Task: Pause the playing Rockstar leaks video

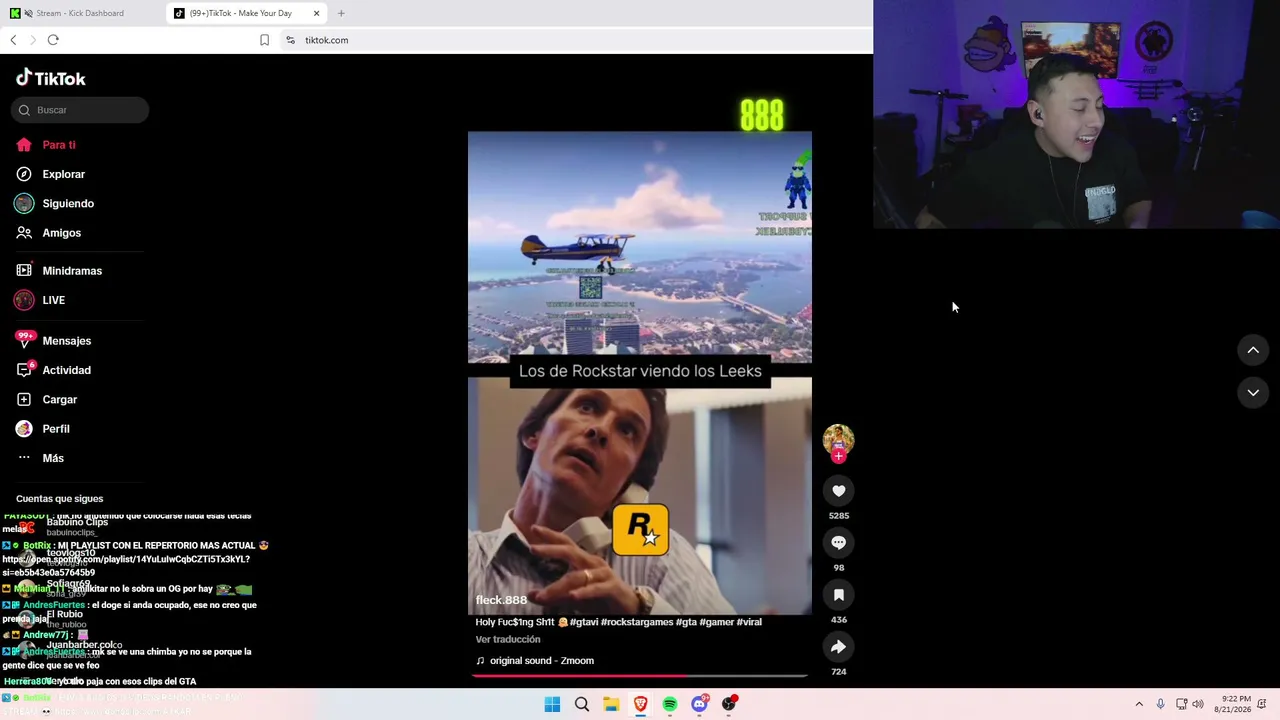Action: pyautogui.click(x=640, y=373)
